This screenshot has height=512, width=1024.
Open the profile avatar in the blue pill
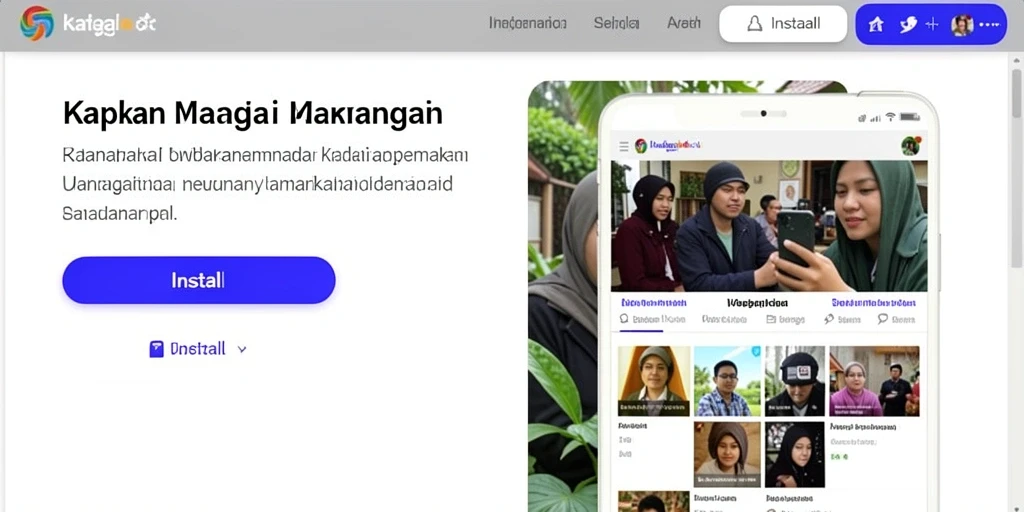[x=962, y=25]
